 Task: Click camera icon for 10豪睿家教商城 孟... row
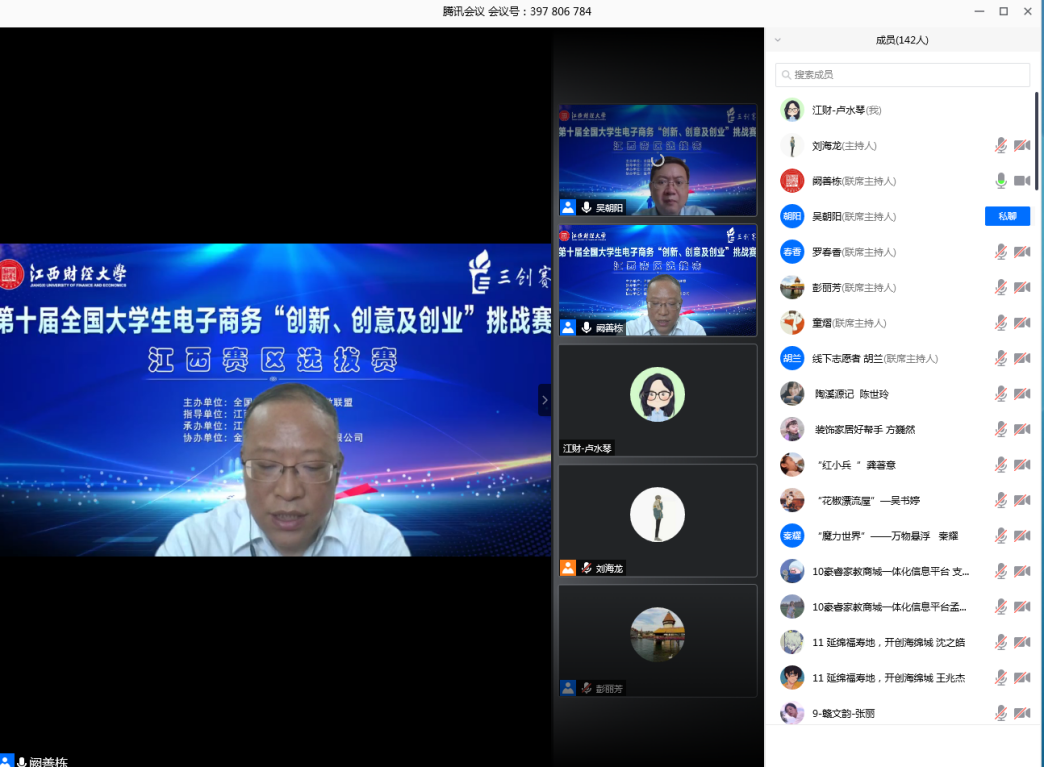click(x=1022, y=607)
